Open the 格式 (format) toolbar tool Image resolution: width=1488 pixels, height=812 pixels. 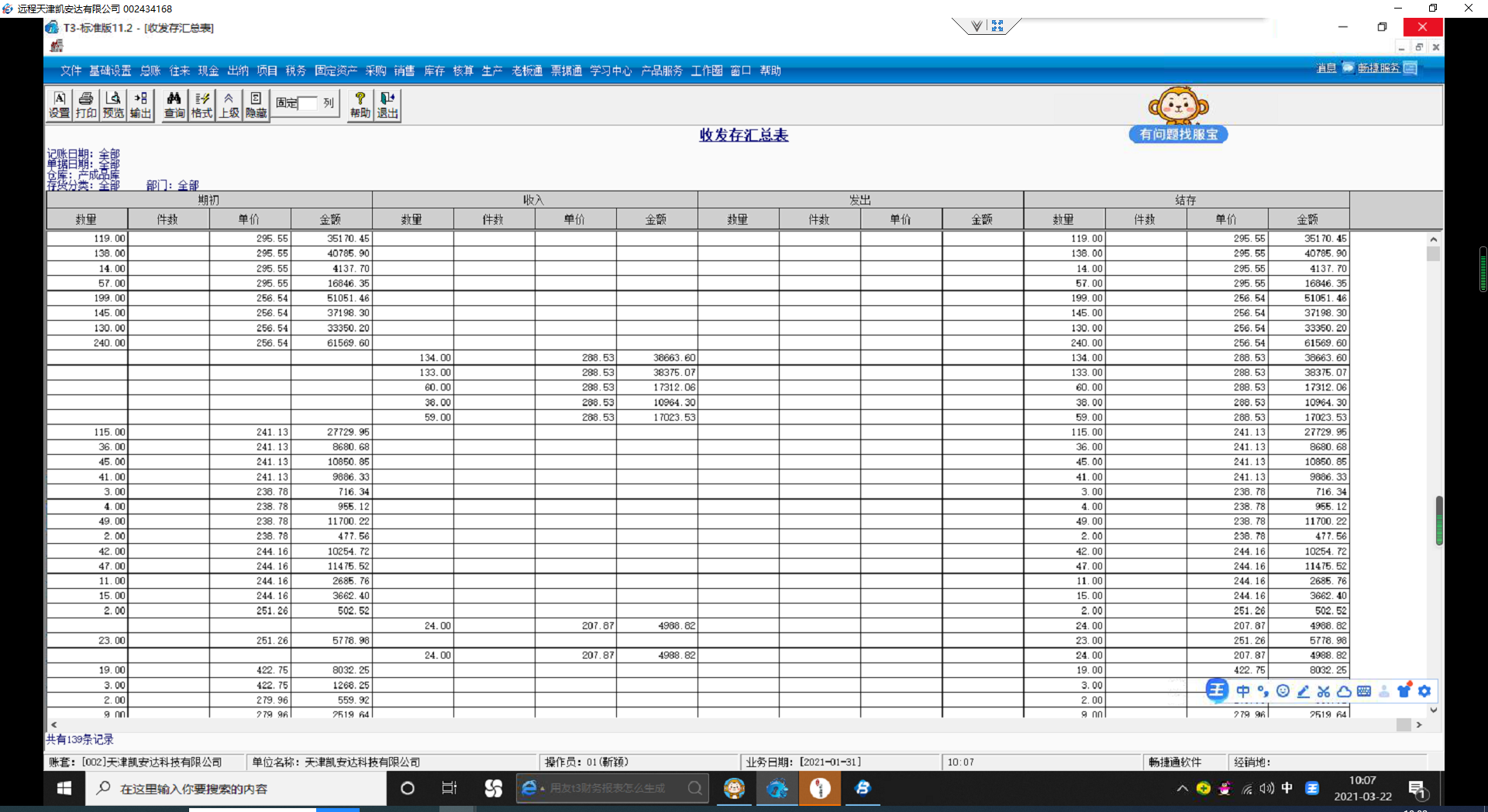point(201,105)
